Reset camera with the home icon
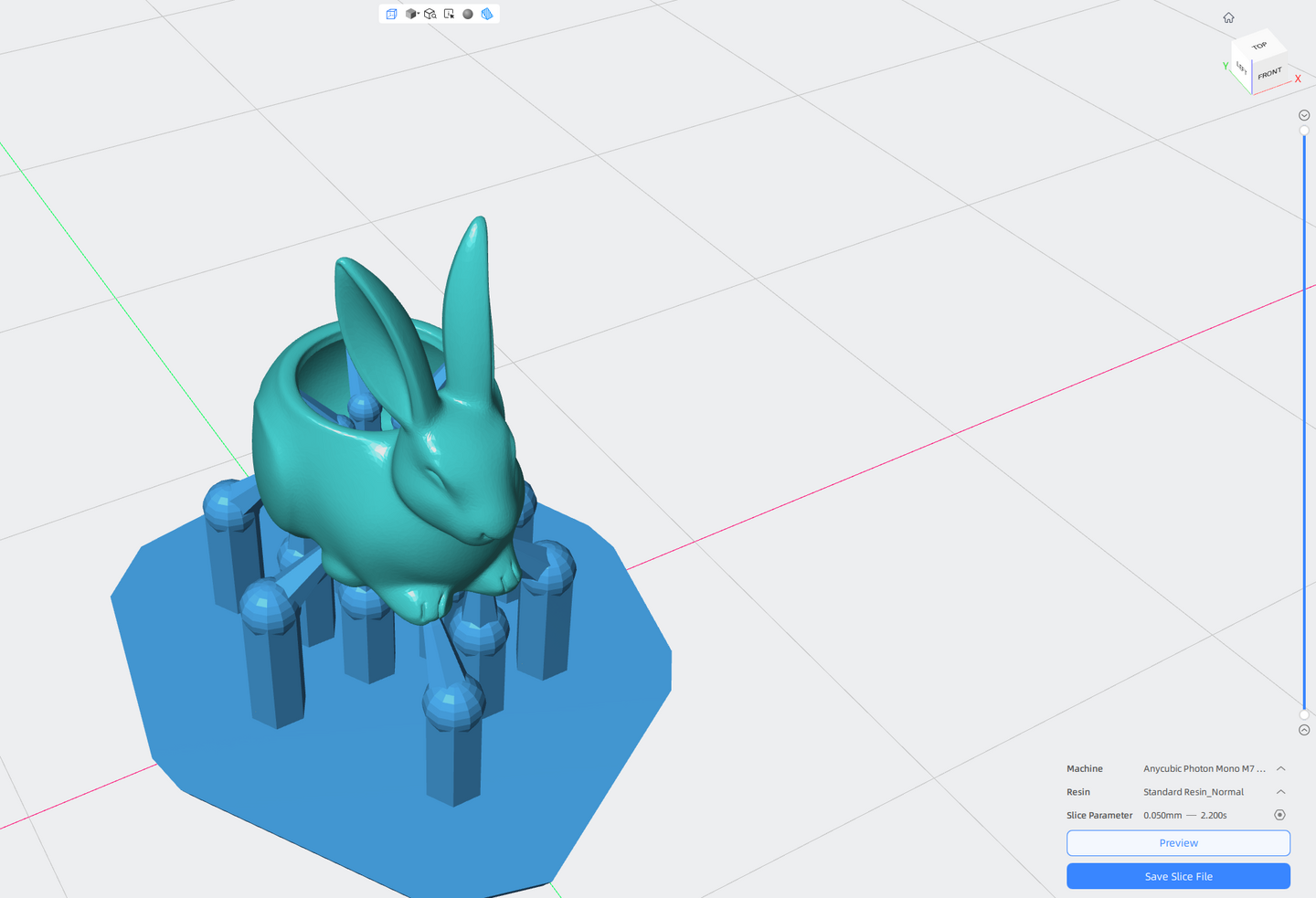The image size is (1316, 898). click(1228, 18)
